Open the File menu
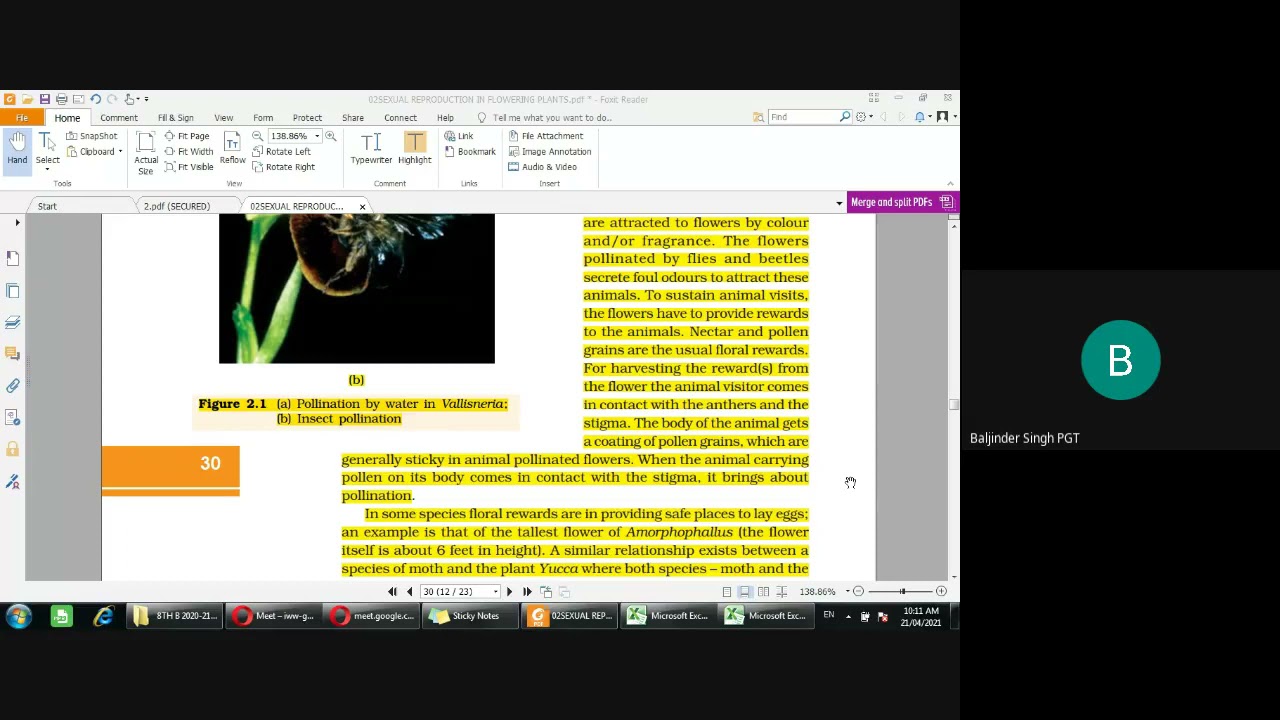Screen dimensions: 1280x720 [21, 118]
